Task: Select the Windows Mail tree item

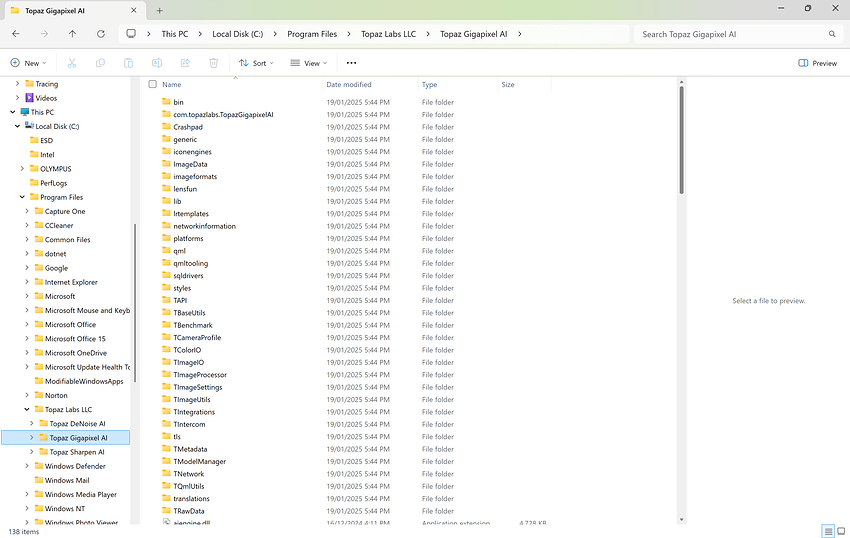Action: 67,480
